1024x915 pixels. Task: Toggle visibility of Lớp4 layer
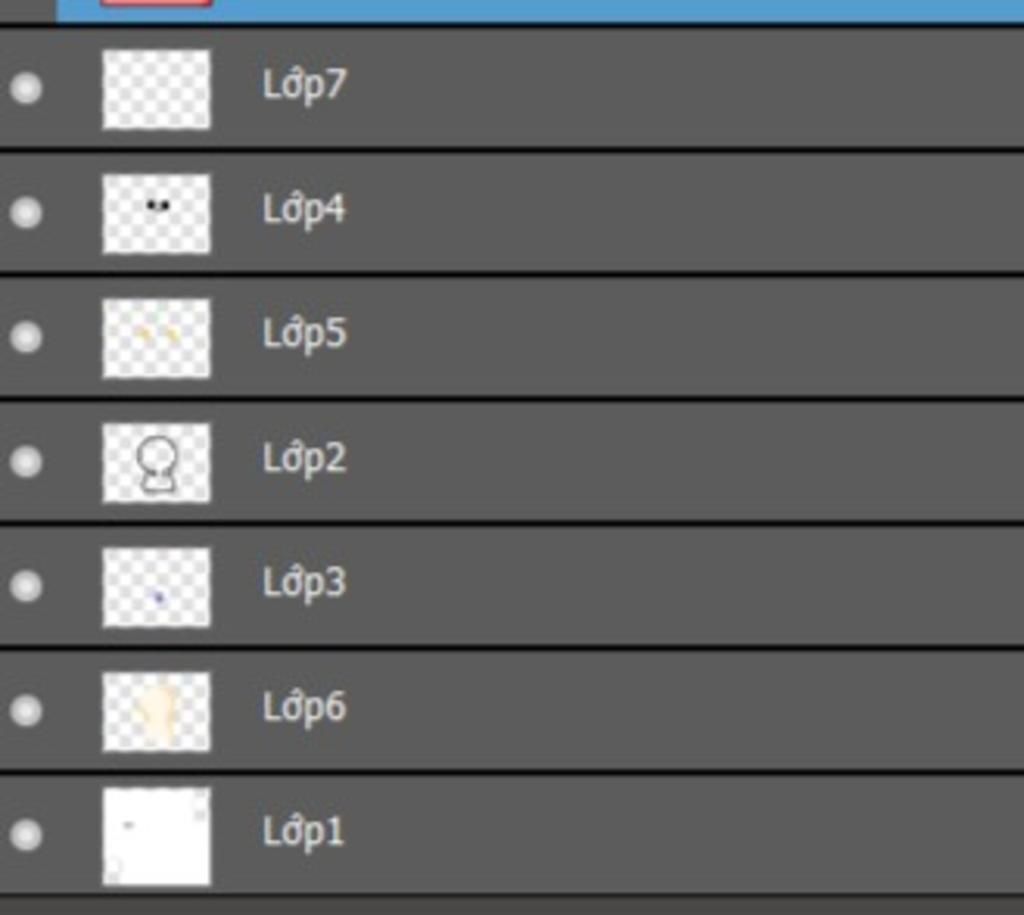tap(26, 212)
